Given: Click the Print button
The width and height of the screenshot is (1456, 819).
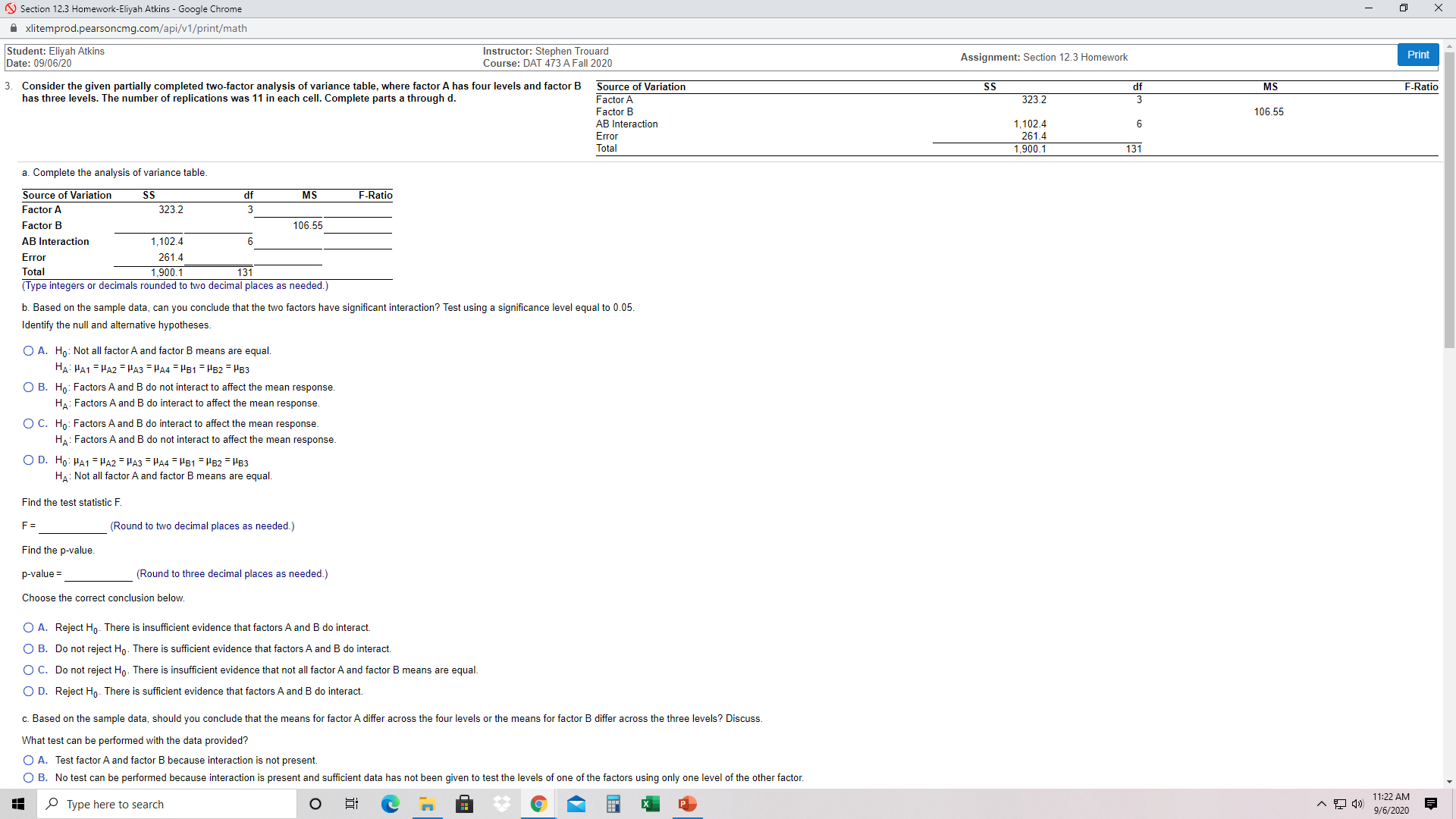Looking at the screenshot, I should (1417, 55).
